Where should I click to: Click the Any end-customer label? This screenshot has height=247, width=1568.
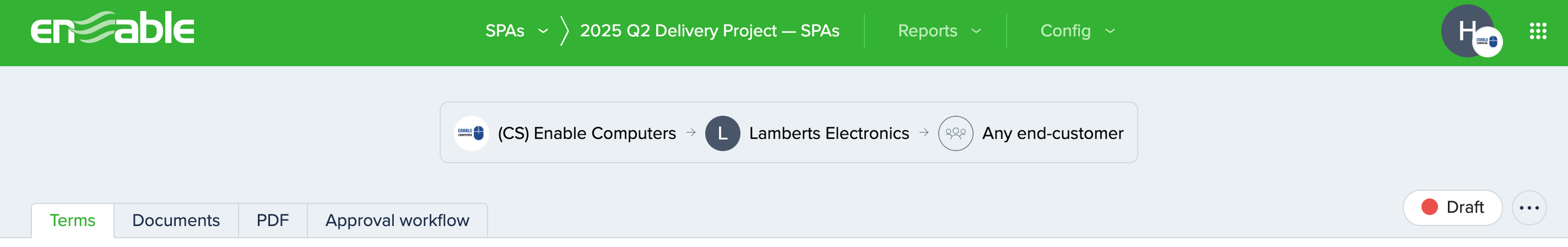1053,133
